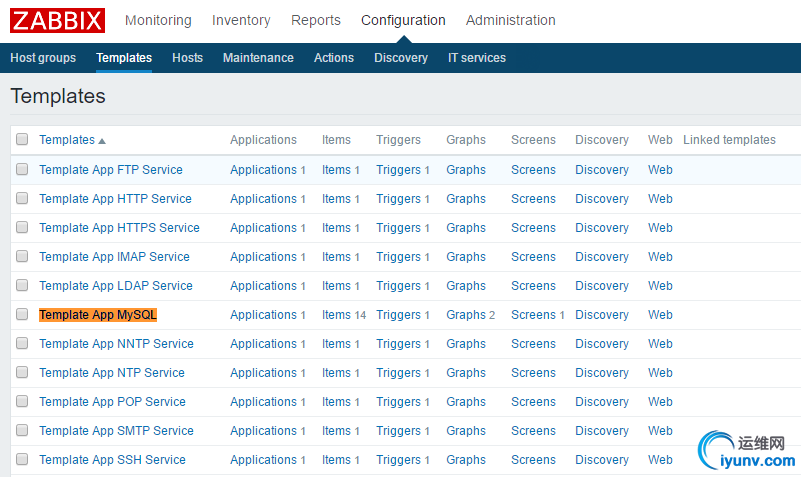
Task: Check Template App HTTPS Service checkbox
Action: pos(22,227)
